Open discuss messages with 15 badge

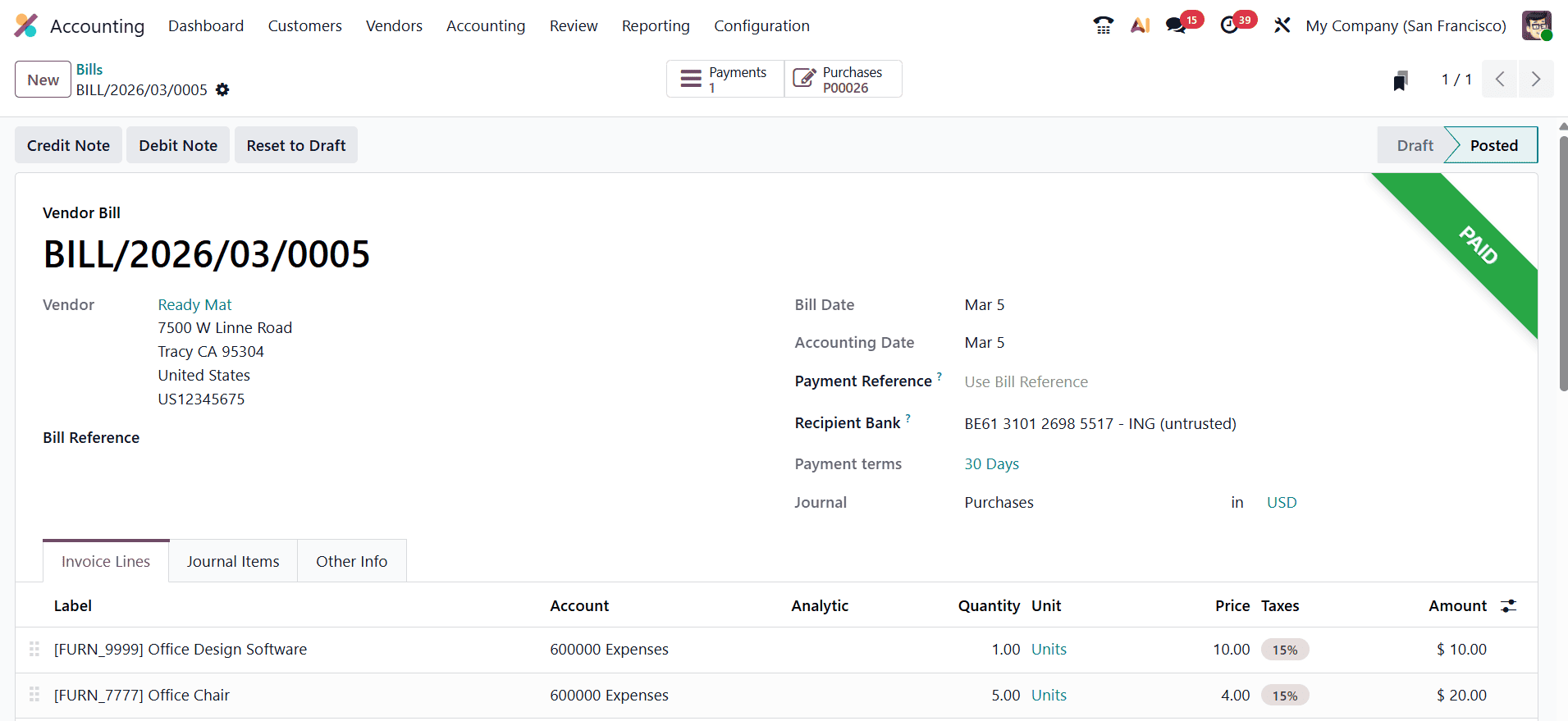tap(1183, 23)
